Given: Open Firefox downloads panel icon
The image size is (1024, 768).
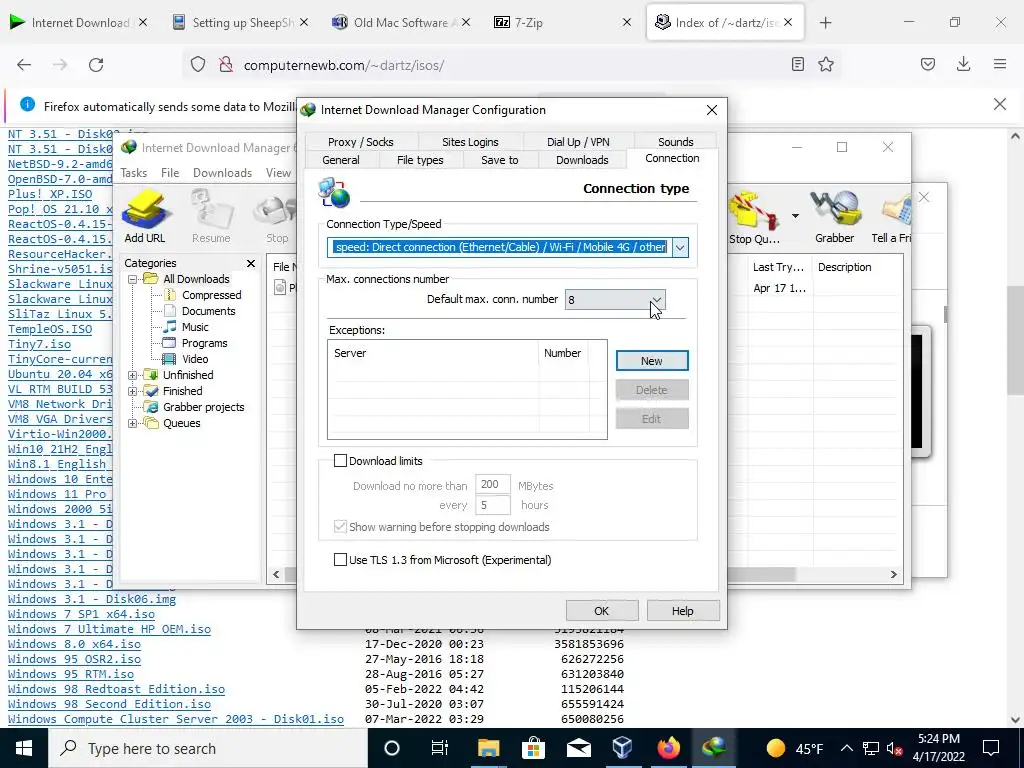Looking at the screenshot, I should (x=963, y=64).
